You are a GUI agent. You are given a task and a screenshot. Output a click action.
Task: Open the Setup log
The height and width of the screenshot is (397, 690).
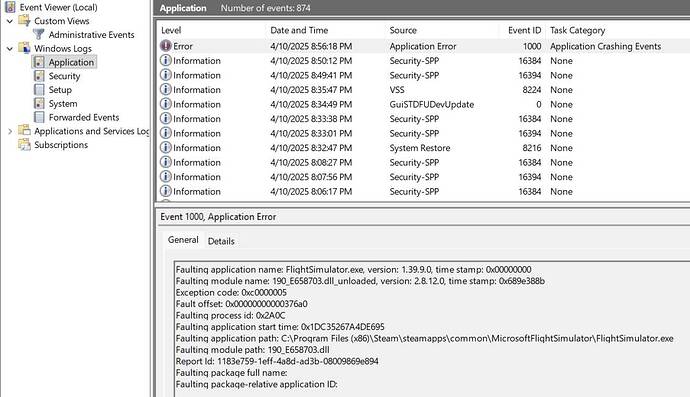(x=60, y=90)
